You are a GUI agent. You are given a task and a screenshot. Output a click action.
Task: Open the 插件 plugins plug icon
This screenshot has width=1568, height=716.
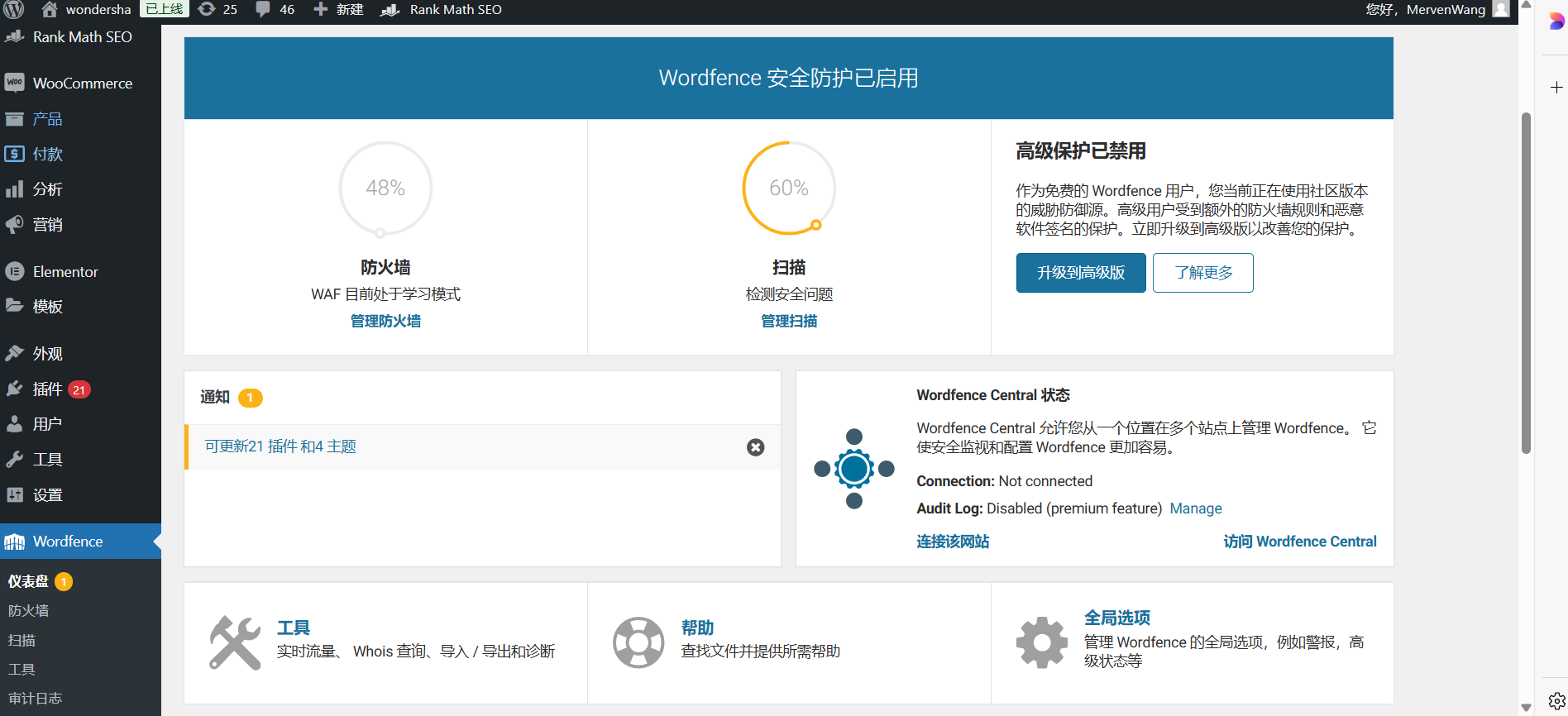click(14, 389)
